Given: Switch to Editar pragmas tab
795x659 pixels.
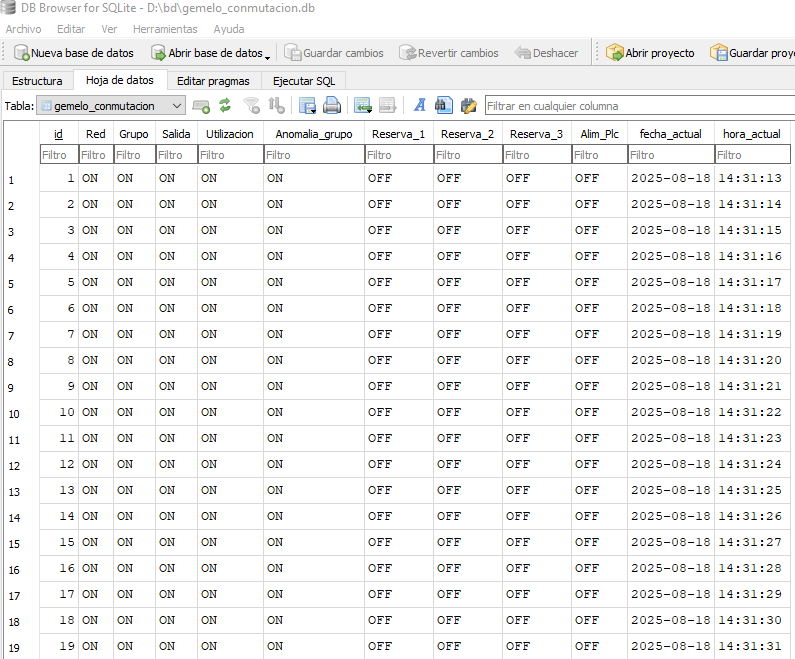Looking at the screenshot, I should [213, 81].
